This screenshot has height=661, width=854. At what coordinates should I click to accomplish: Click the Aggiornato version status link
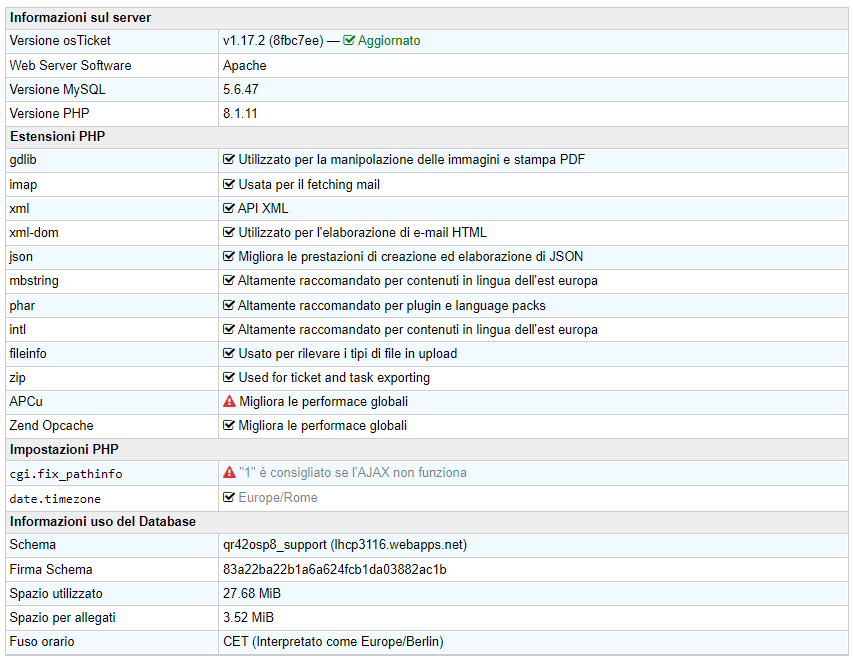[389, 41]
